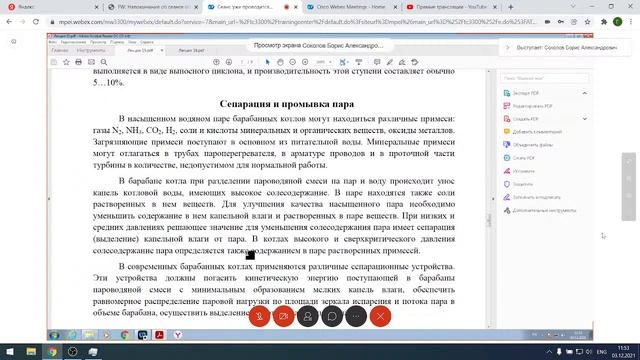Select the hand pan tool in Acrobat
The width and height of the screenshot is (640, 360).
pos(280,62)
